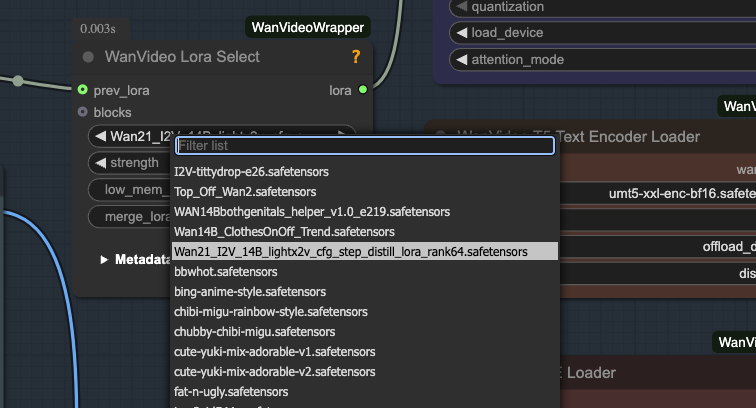756x408 pixels.
Task: Collapse WanVideo Lora Select via gray title dot
Action: coord(88,57)
